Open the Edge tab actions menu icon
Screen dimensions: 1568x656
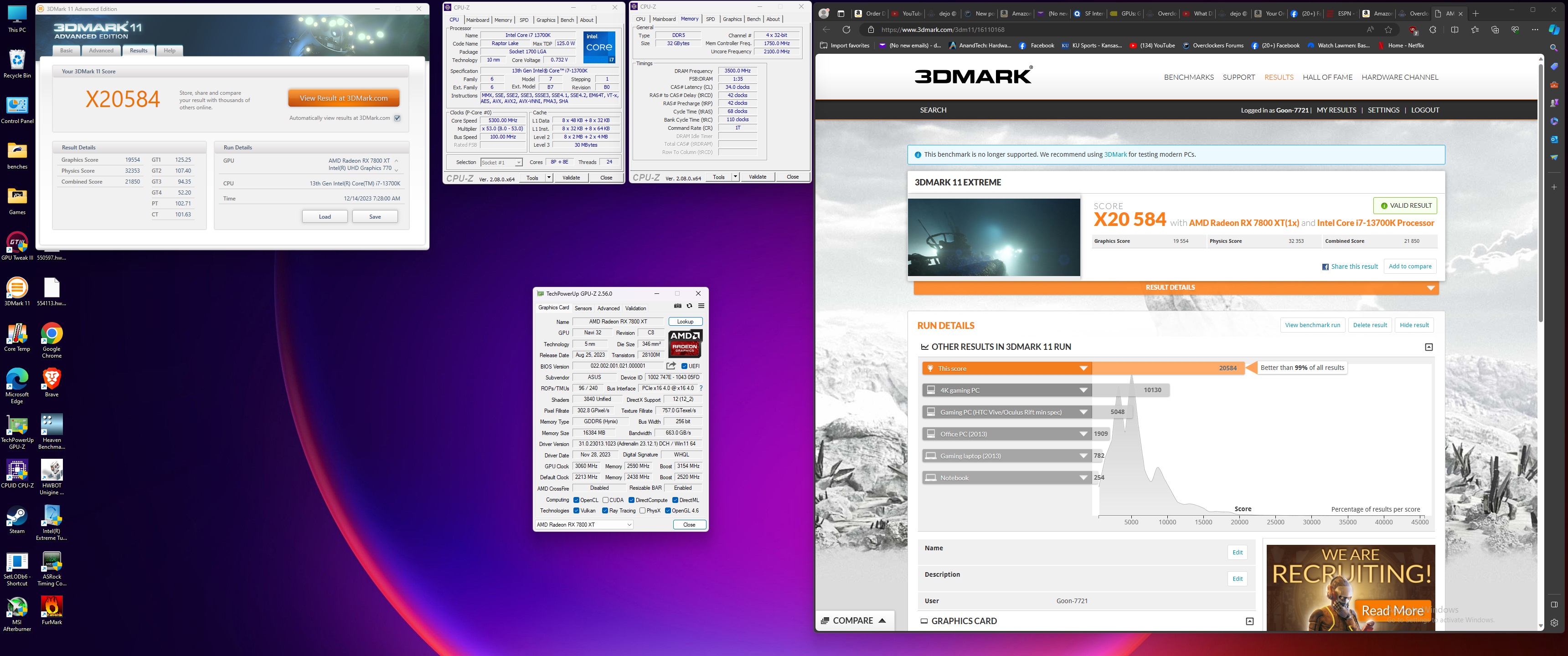tap(841, 13)
